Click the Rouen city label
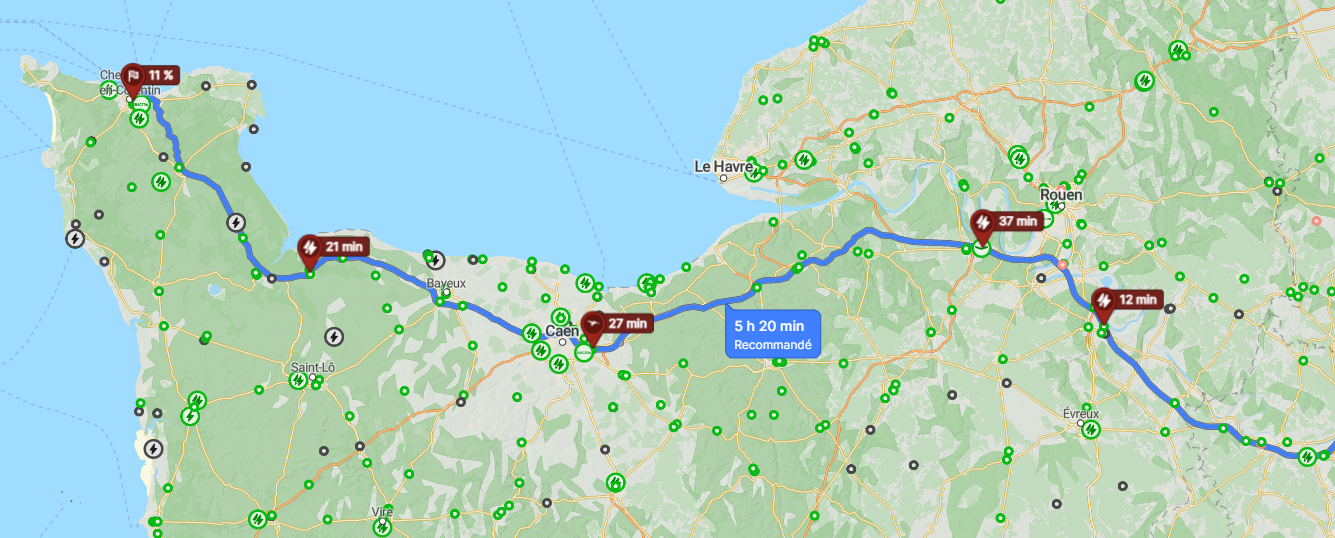1335x538 pixels. (x=1060, y=194)
